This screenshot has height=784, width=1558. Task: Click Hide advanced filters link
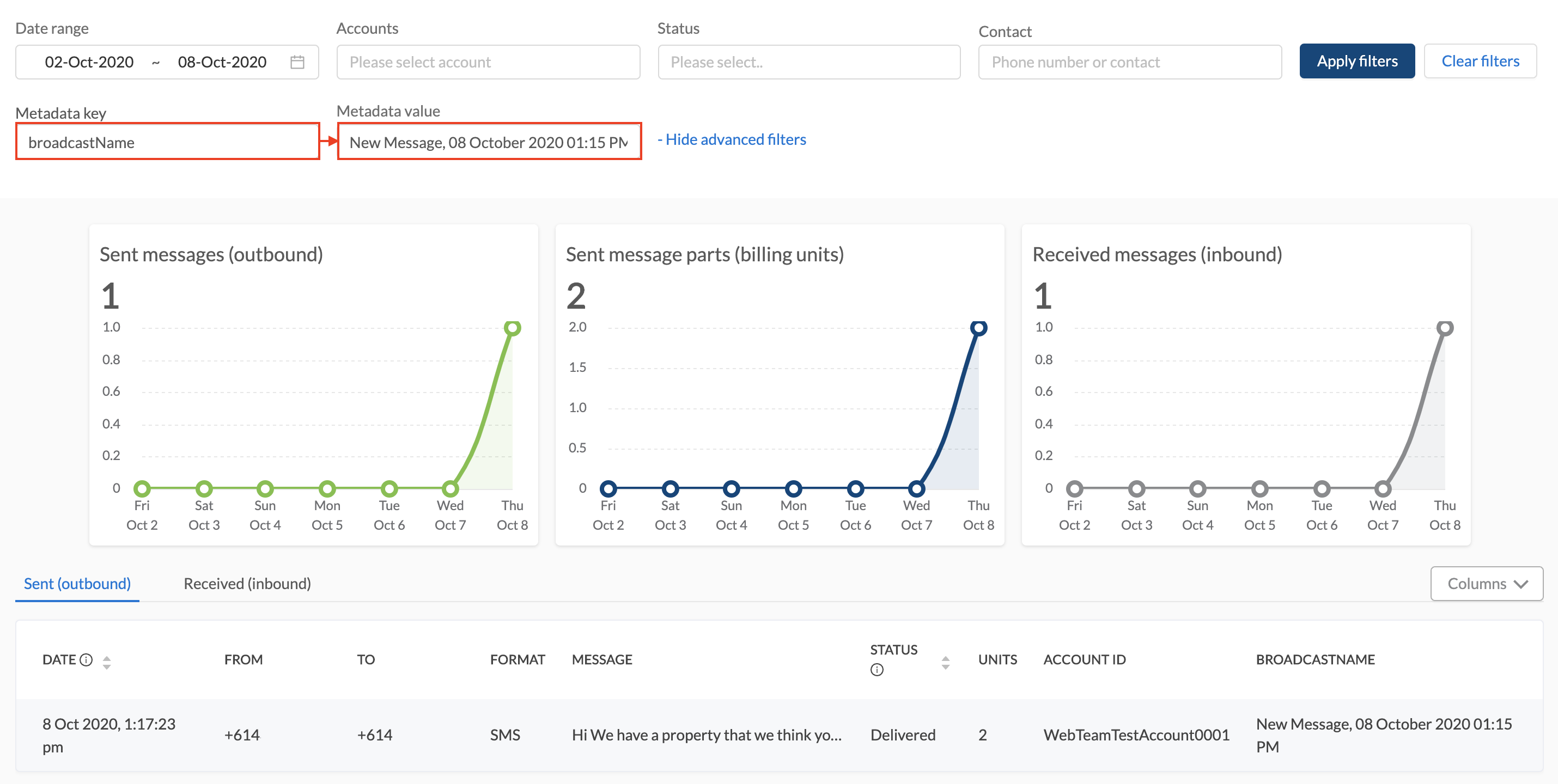pos(732,139)
